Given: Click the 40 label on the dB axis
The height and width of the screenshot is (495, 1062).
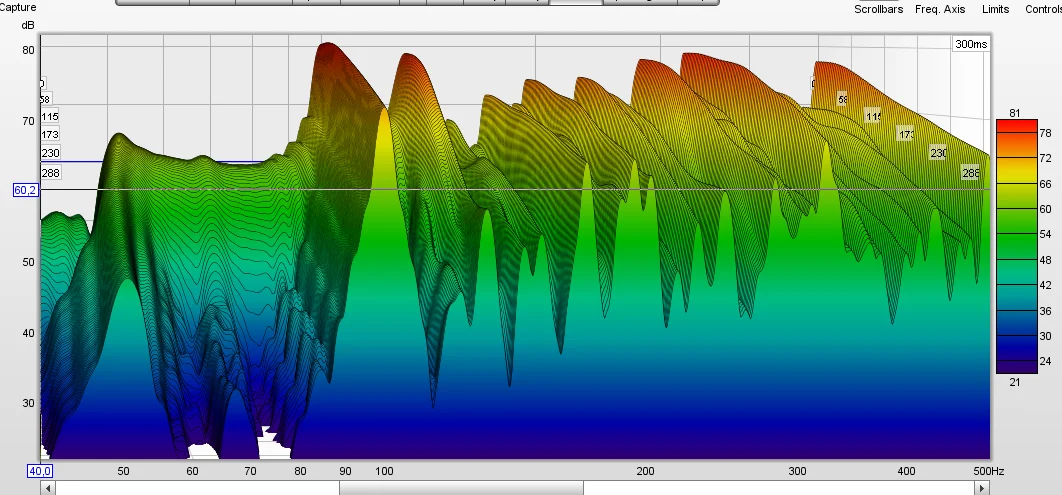Looking at the screenshot, I should [x=28, y=332].
